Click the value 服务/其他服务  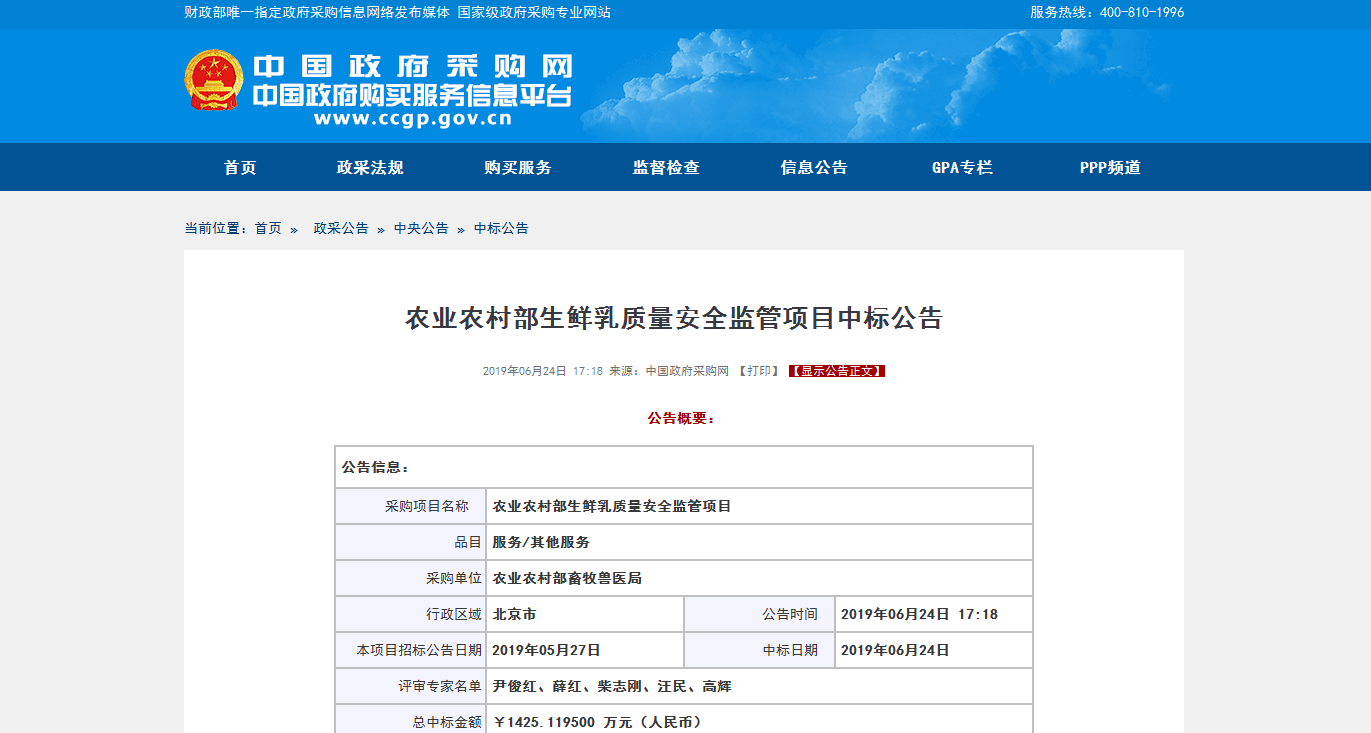[x=541, y=542]
